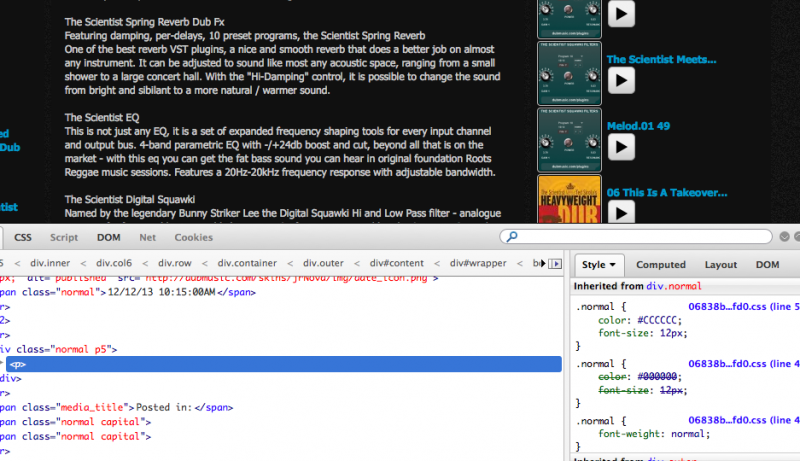Click the search magnifier icon in Firebug
The image size is (800, 461).
coord(513,238)
